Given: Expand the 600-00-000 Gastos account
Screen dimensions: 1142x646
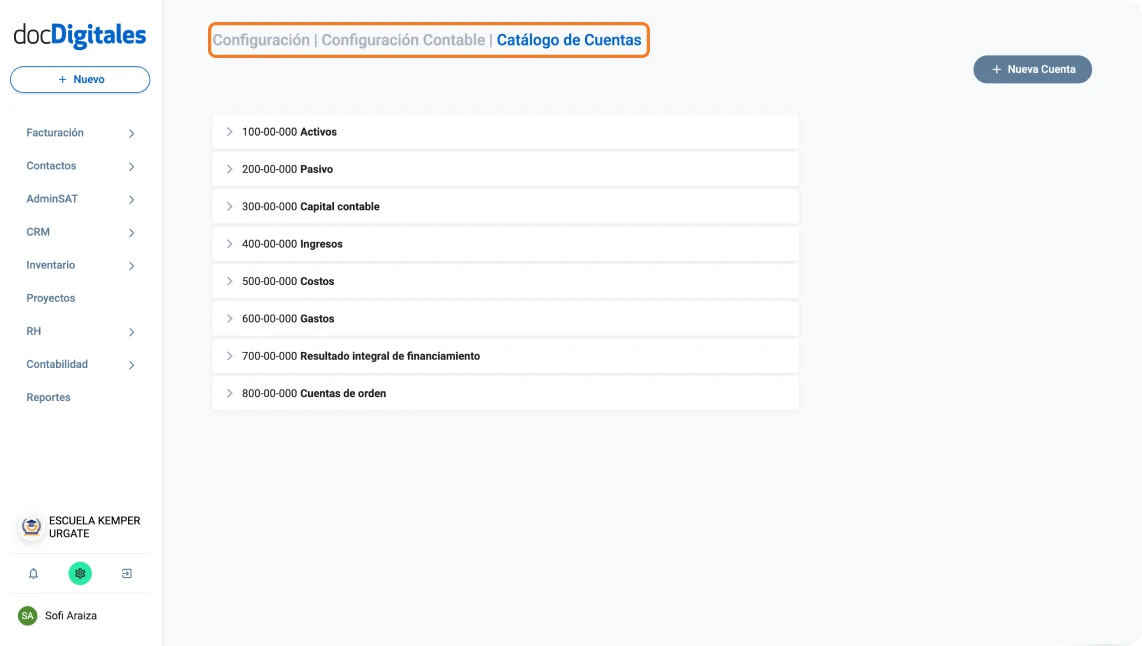Looking at the screenshot, I should pyautogui.click(x=231, y=318).
